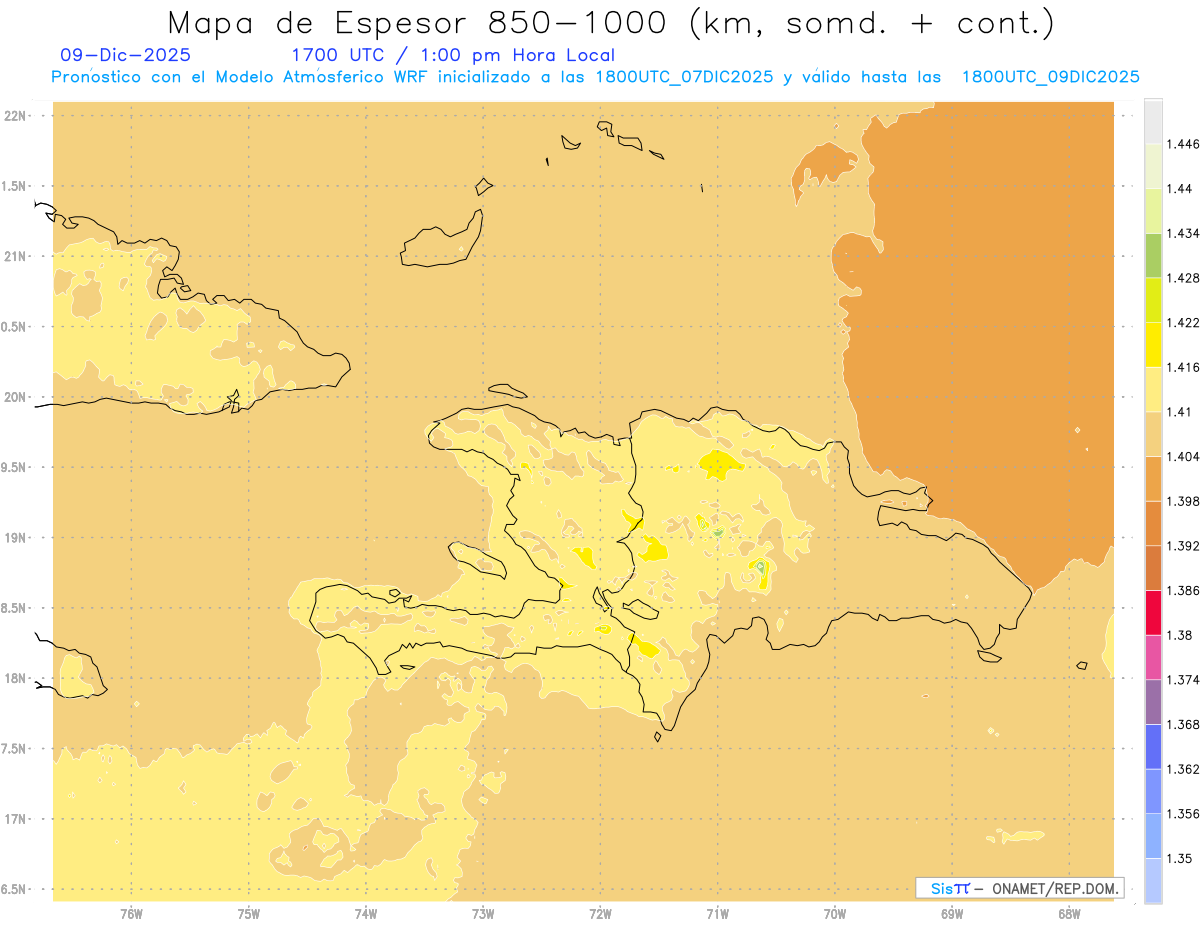Click the legend value 1.404

(1182, 456)
